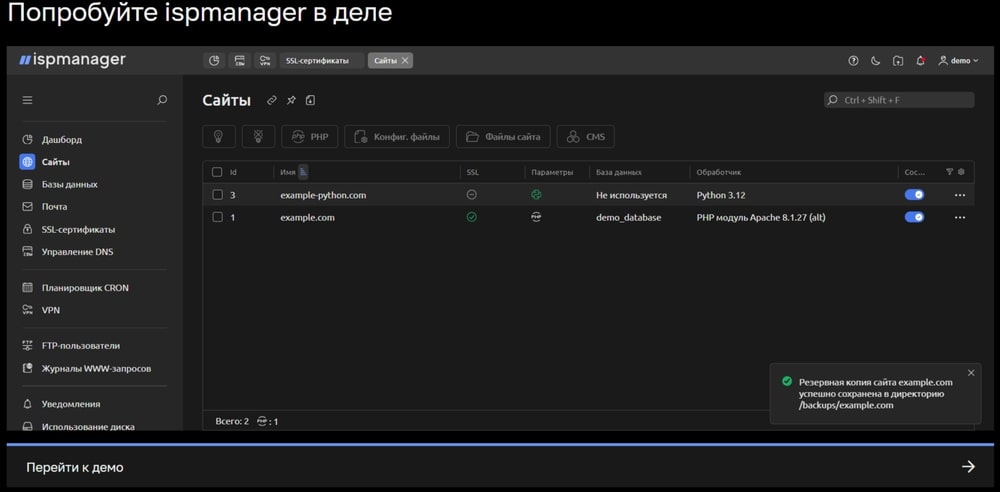
Task: Follow the Перейти к демо link
Action: tap(500, 467)
